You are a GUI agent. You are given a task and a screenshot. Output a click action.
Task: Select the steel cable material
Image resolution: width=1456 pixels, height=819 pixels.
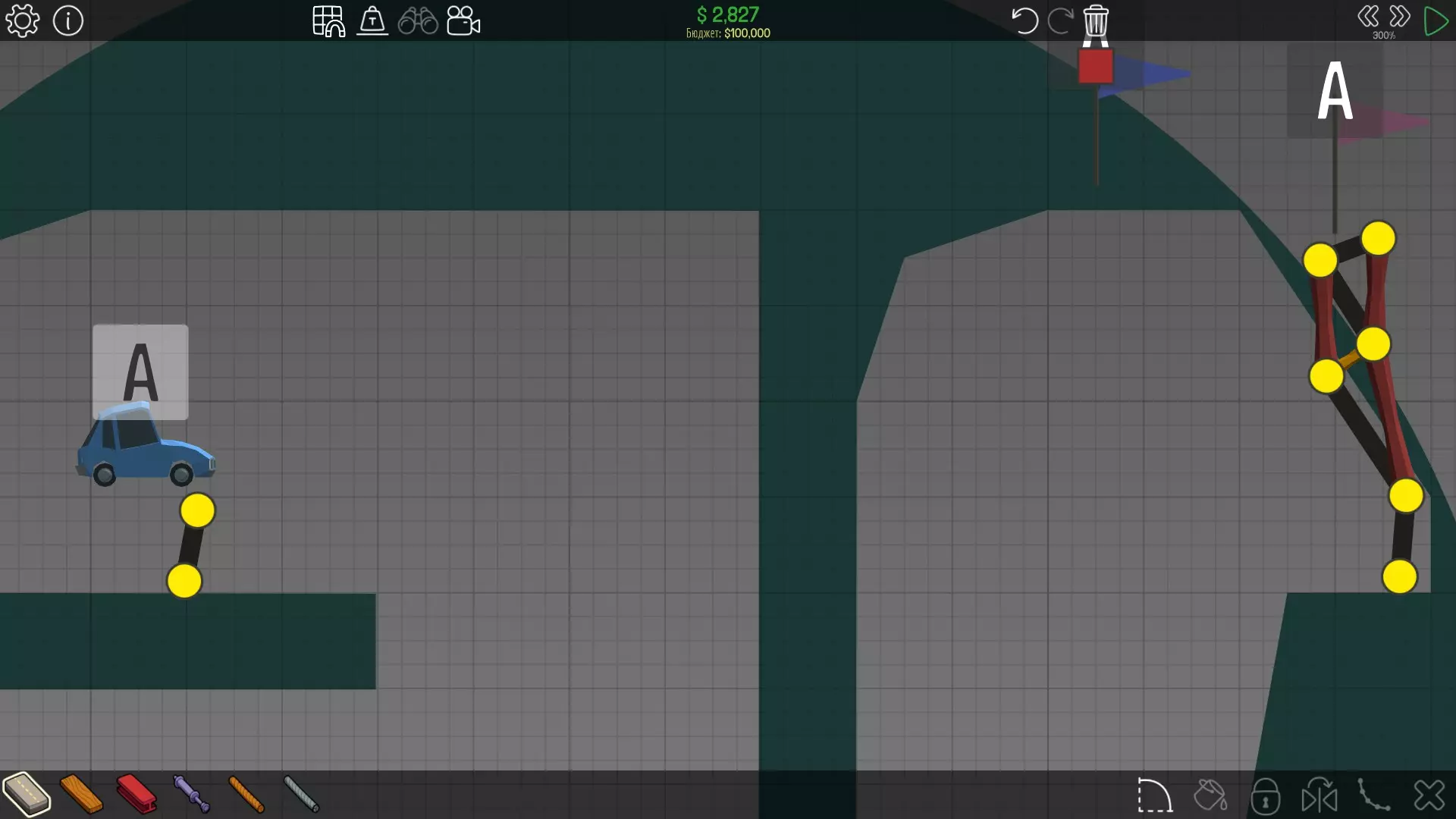pyautogui.click(x=301, y=794)
